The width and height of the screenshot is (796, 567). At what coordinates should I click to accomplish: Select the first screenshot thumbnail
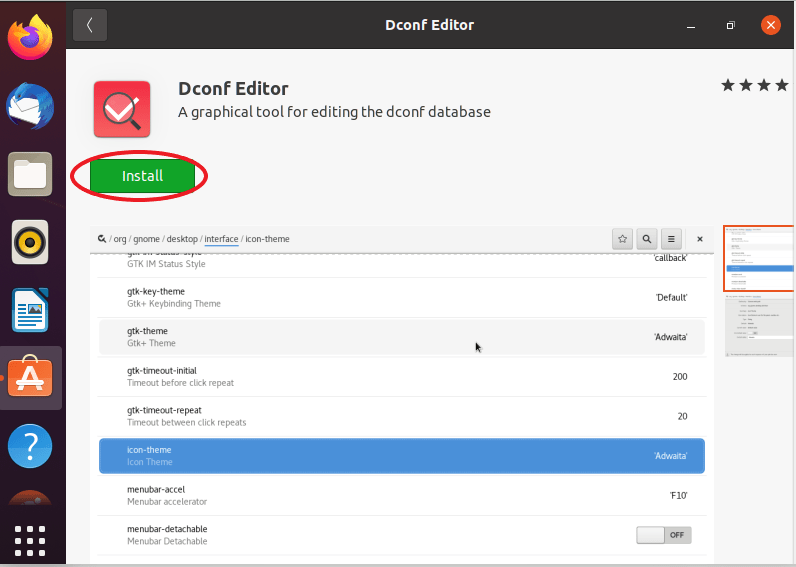click(758, 258)
